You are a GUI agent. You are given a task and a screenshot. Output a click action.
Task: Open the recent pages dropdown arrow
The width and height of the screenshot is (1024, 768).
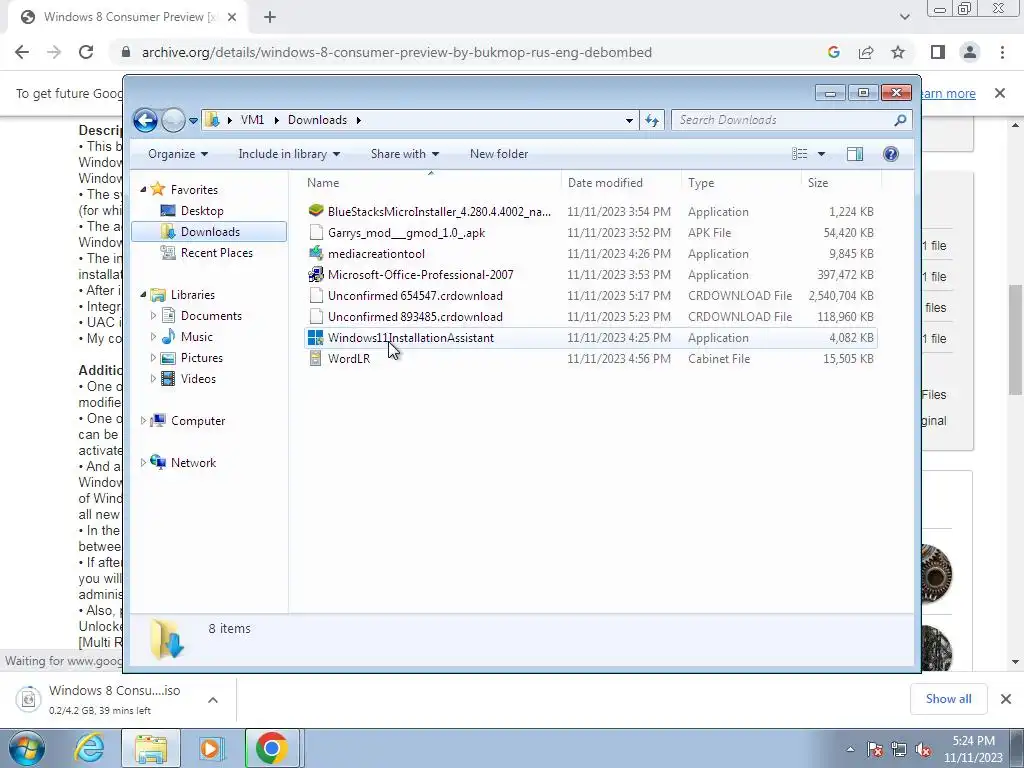[193, 121]
